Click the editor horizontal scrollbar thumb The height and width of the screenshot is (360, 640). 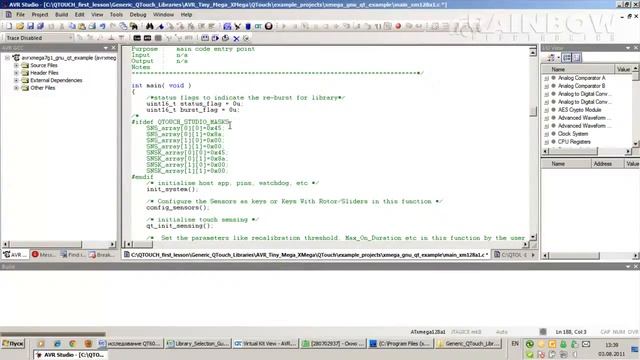tap(142, 244)
